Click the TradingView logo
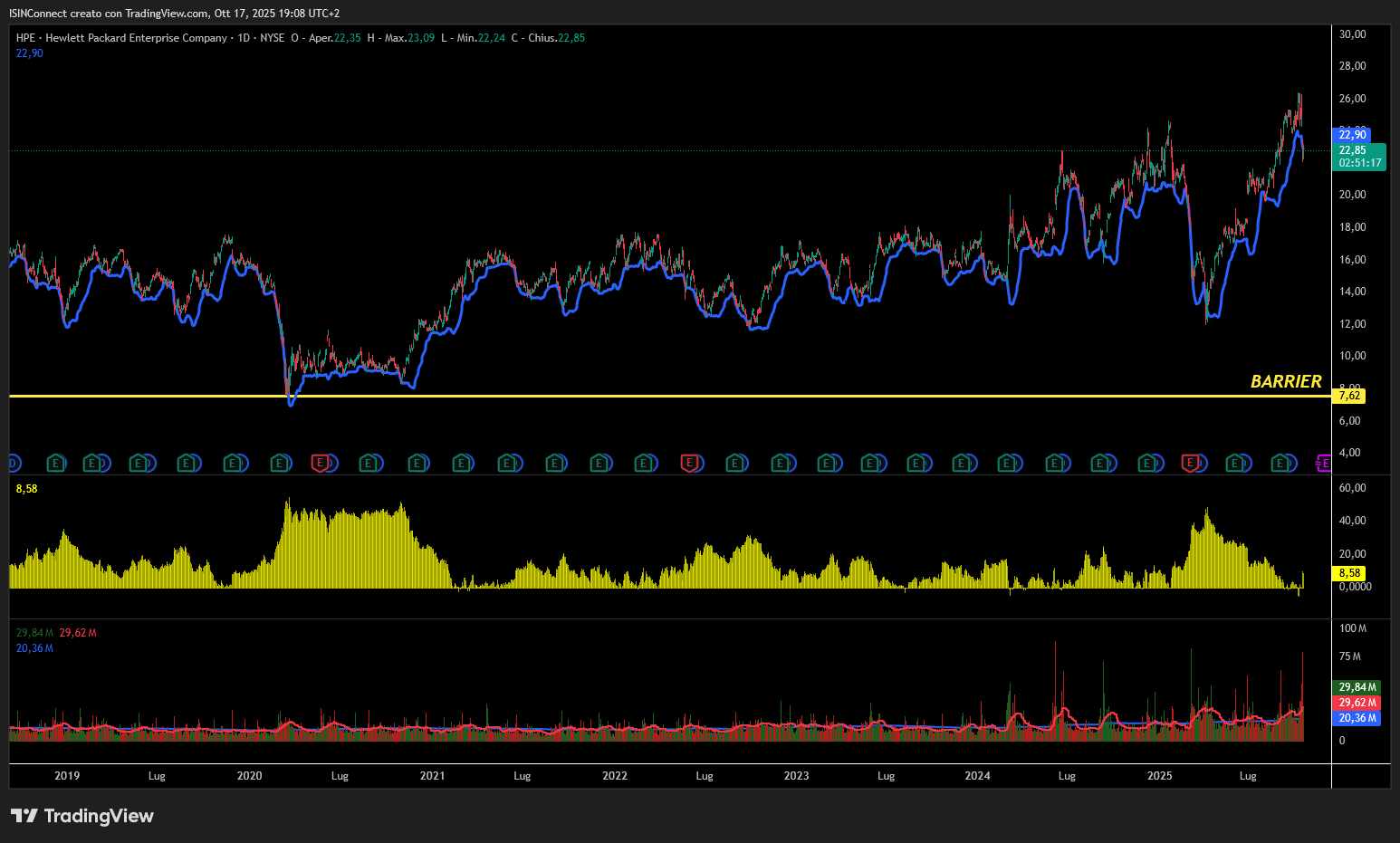Image resolution: width=1400 pixels, height=843 pixels. (x=82, y=816)
